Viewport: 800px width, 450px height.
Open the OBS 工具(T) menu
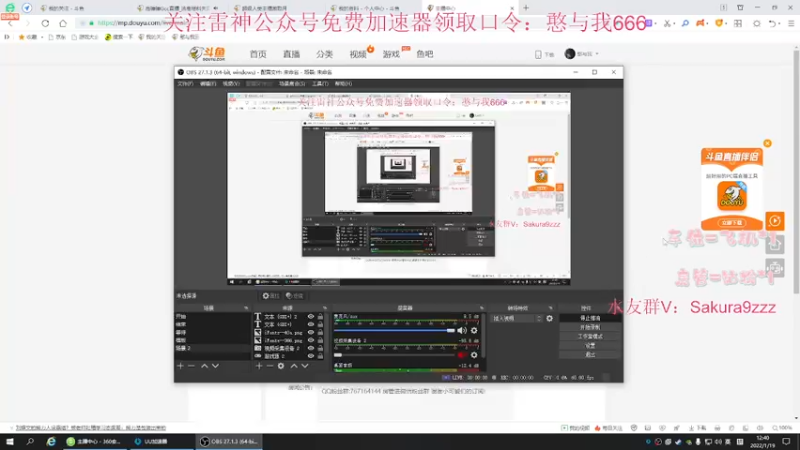[x=320, y=84]
